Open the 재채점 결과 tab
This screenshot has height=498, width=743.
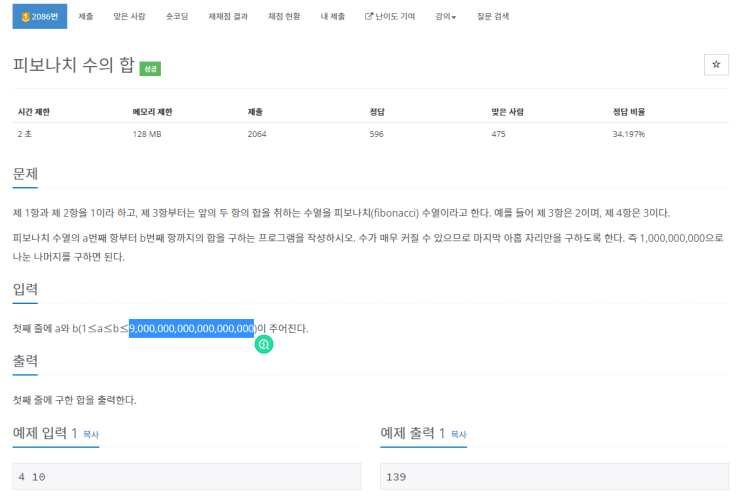228,17
